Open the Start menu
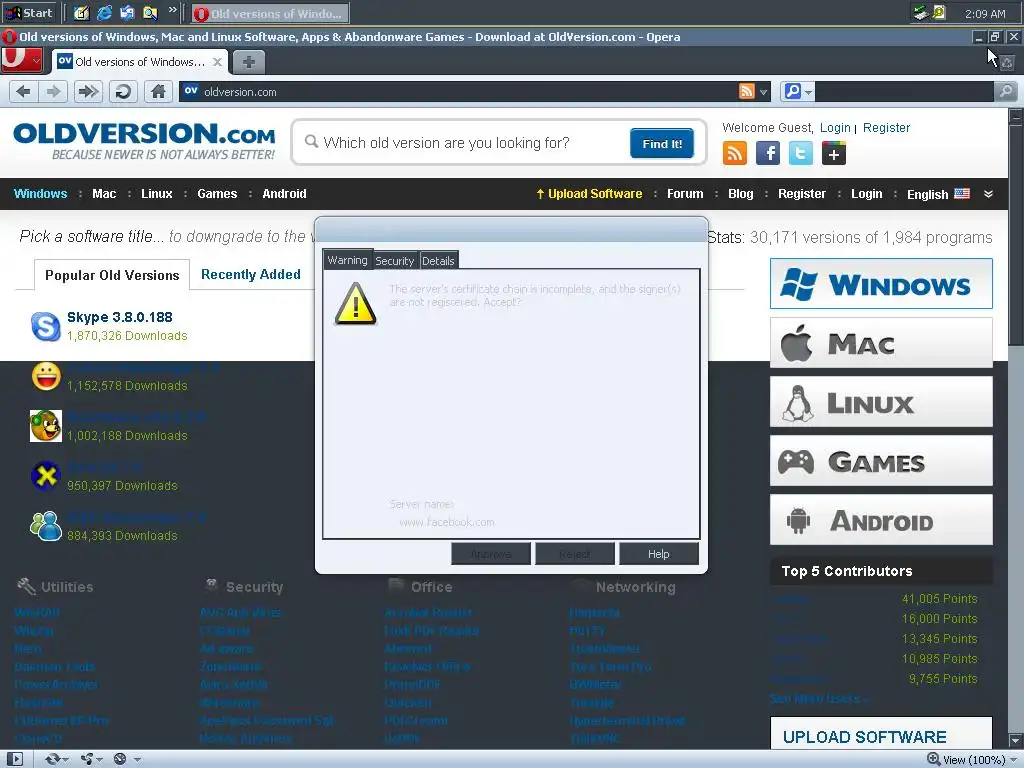The height and width of the screenshot is (768, 1024). coord(29,12)
